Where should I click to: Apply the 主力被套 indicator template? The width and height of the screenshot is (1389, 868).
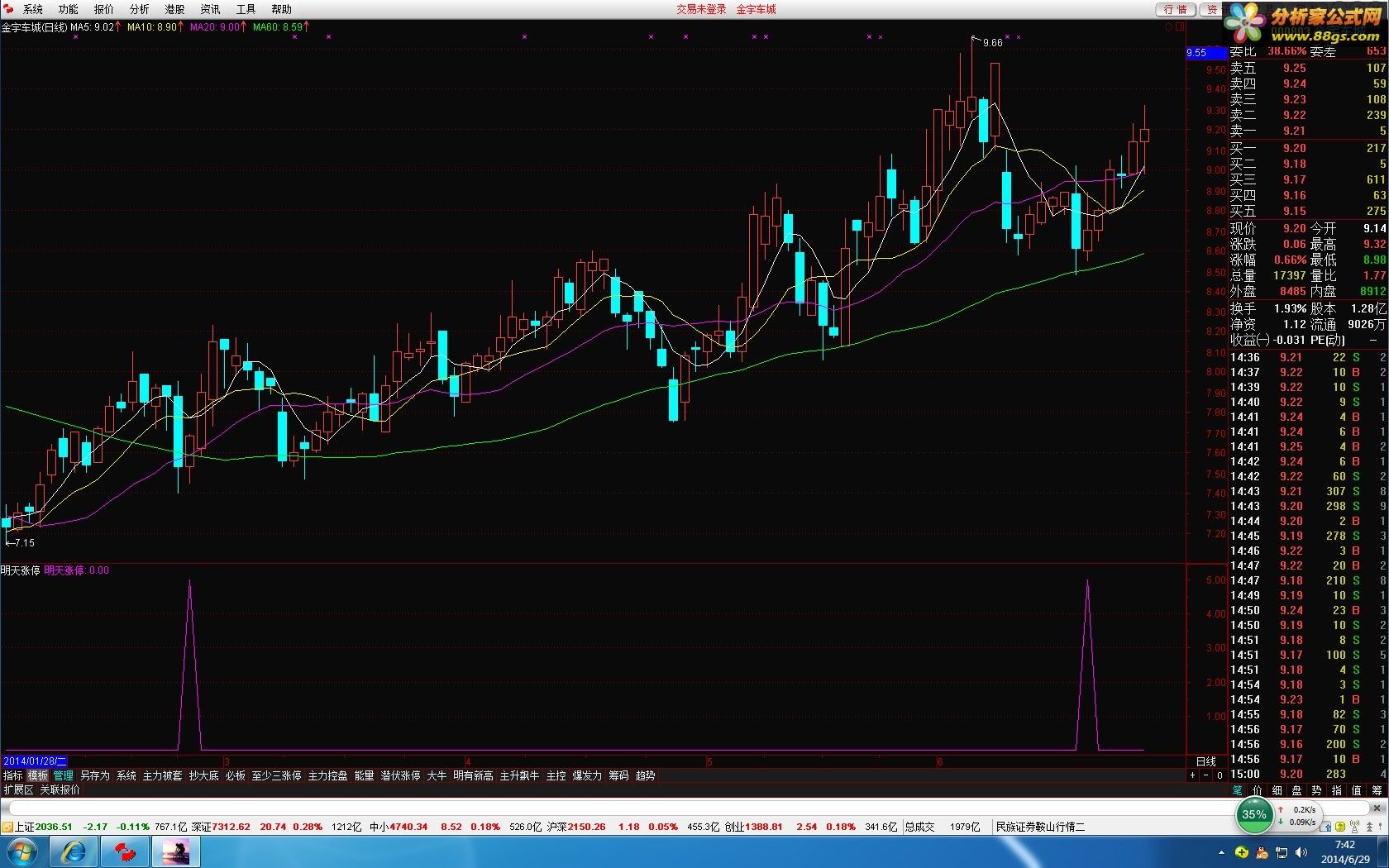(163, 775)
